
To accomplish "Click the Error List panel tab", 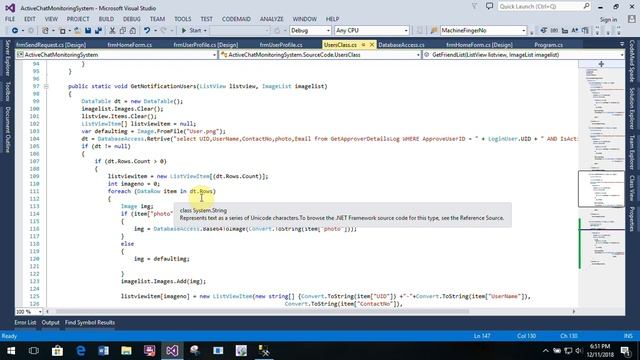I will coord(25,322).
